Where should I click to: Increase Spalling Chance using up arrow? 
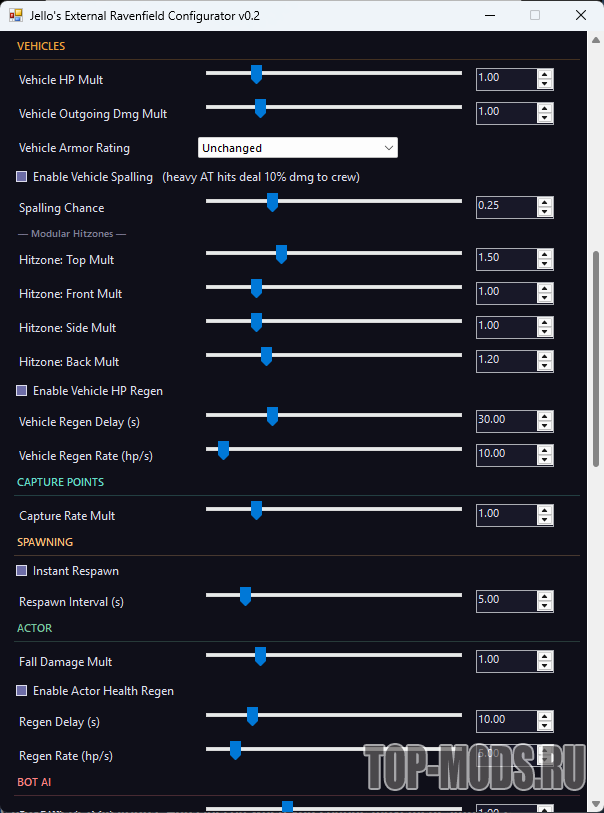point(544,202)
